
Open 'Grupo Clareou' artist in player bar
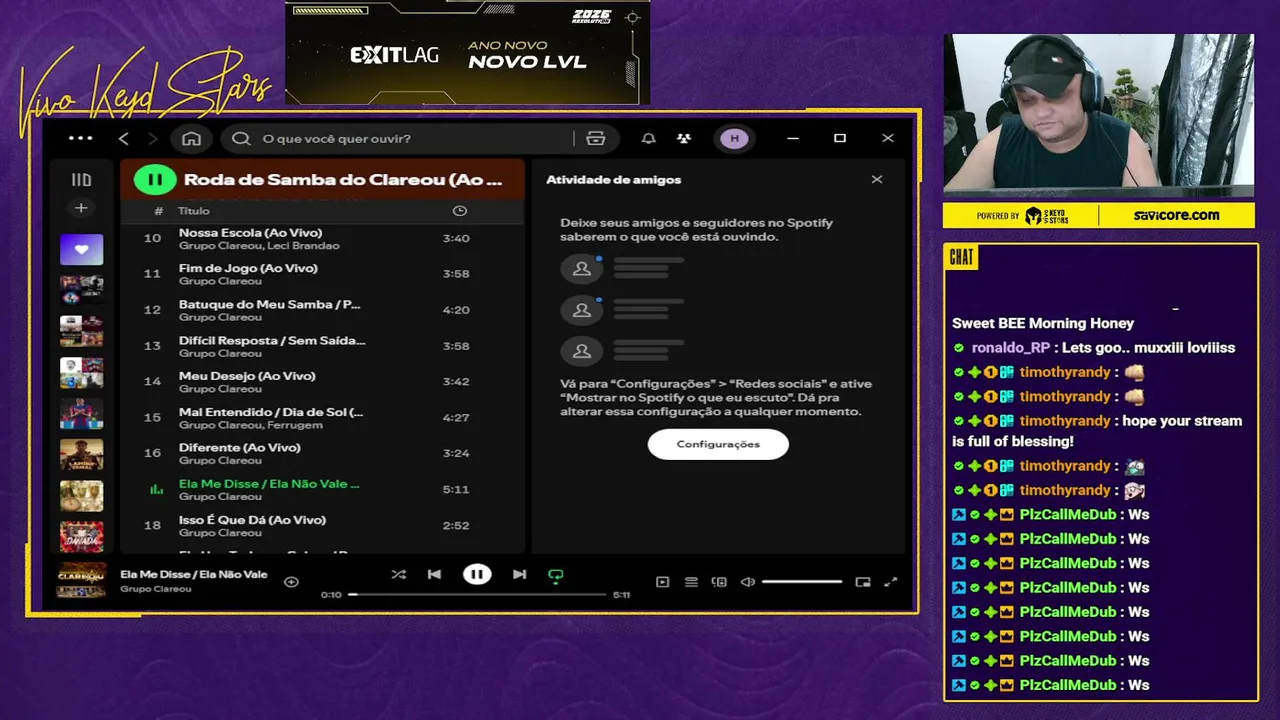tap(155, 589)
